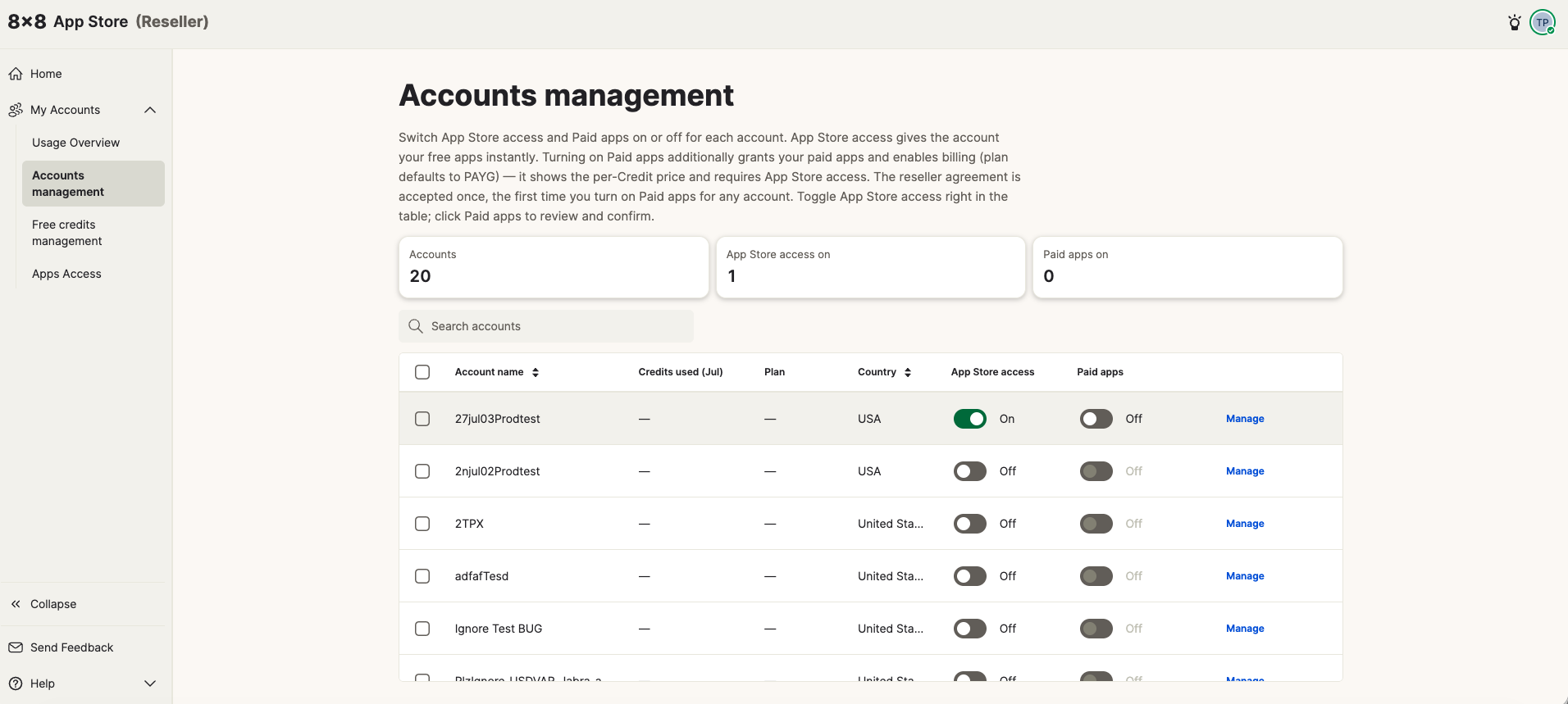1568x704 pixels.
Task: Open the TP user avatar menu
Action: 1543,22
